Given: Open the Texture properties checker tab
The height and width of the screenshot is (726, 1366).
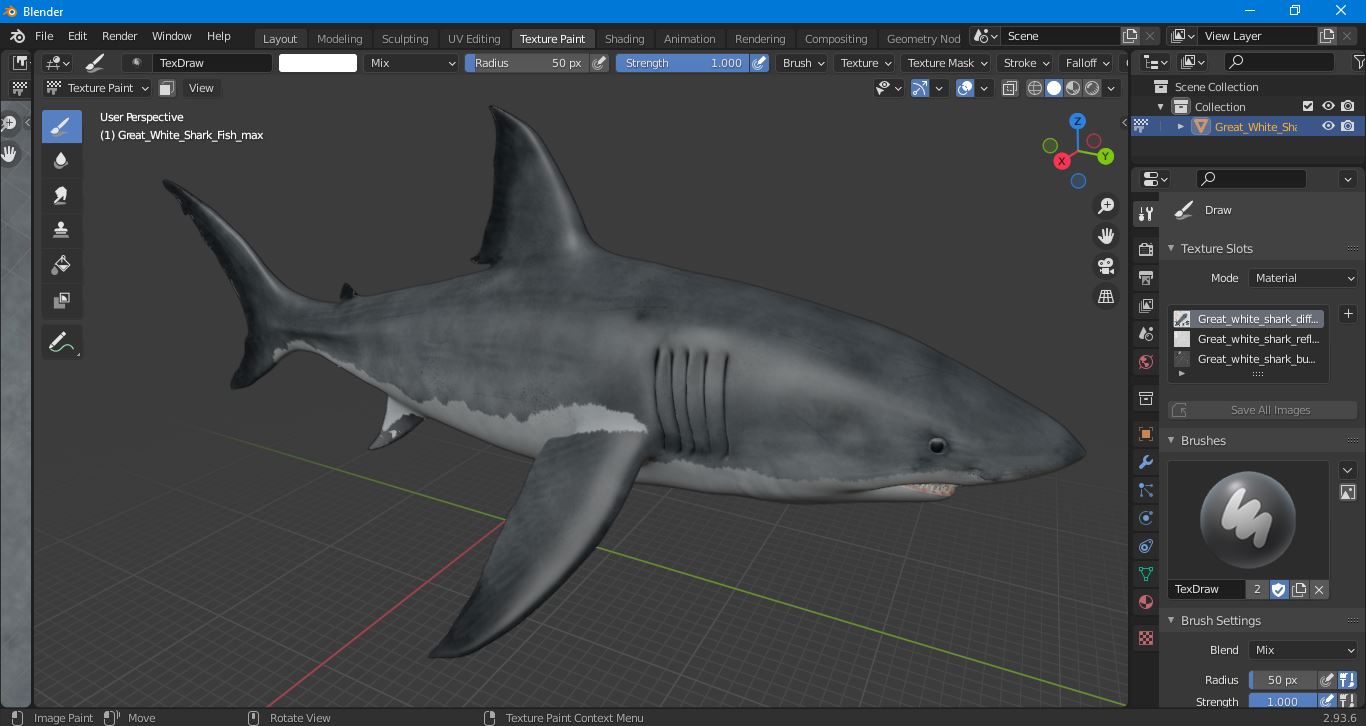Looking at the screenshot, I should [1146, 638].
